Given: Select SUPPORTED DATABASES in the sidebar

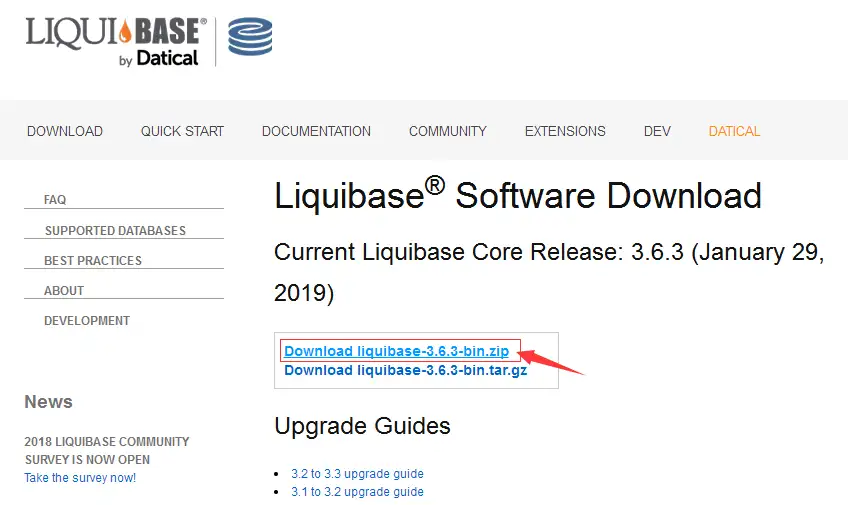Looking at the screenshot, I should (x=115, y=231).
